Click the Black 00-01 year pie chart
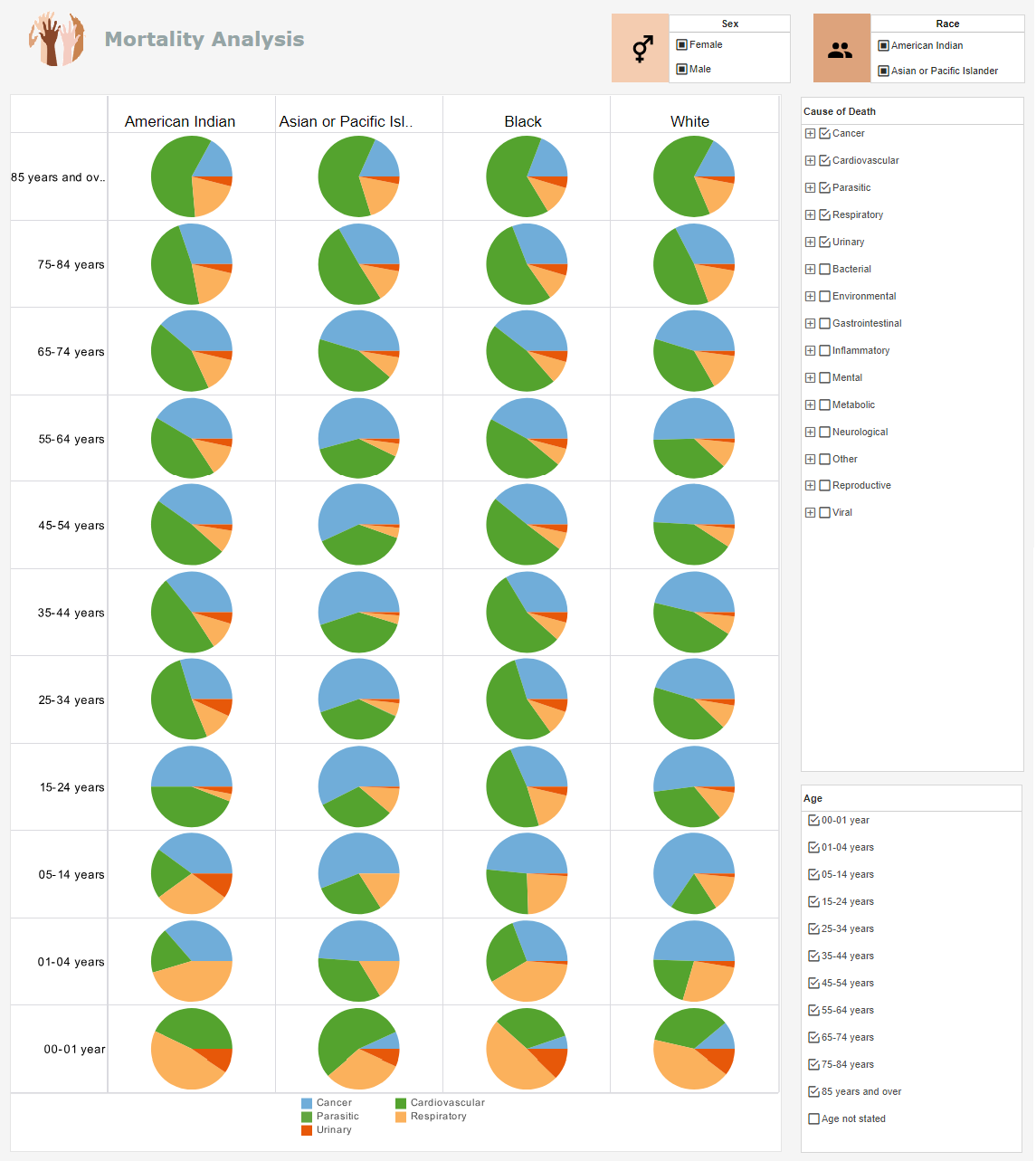 click(526, 1049)
